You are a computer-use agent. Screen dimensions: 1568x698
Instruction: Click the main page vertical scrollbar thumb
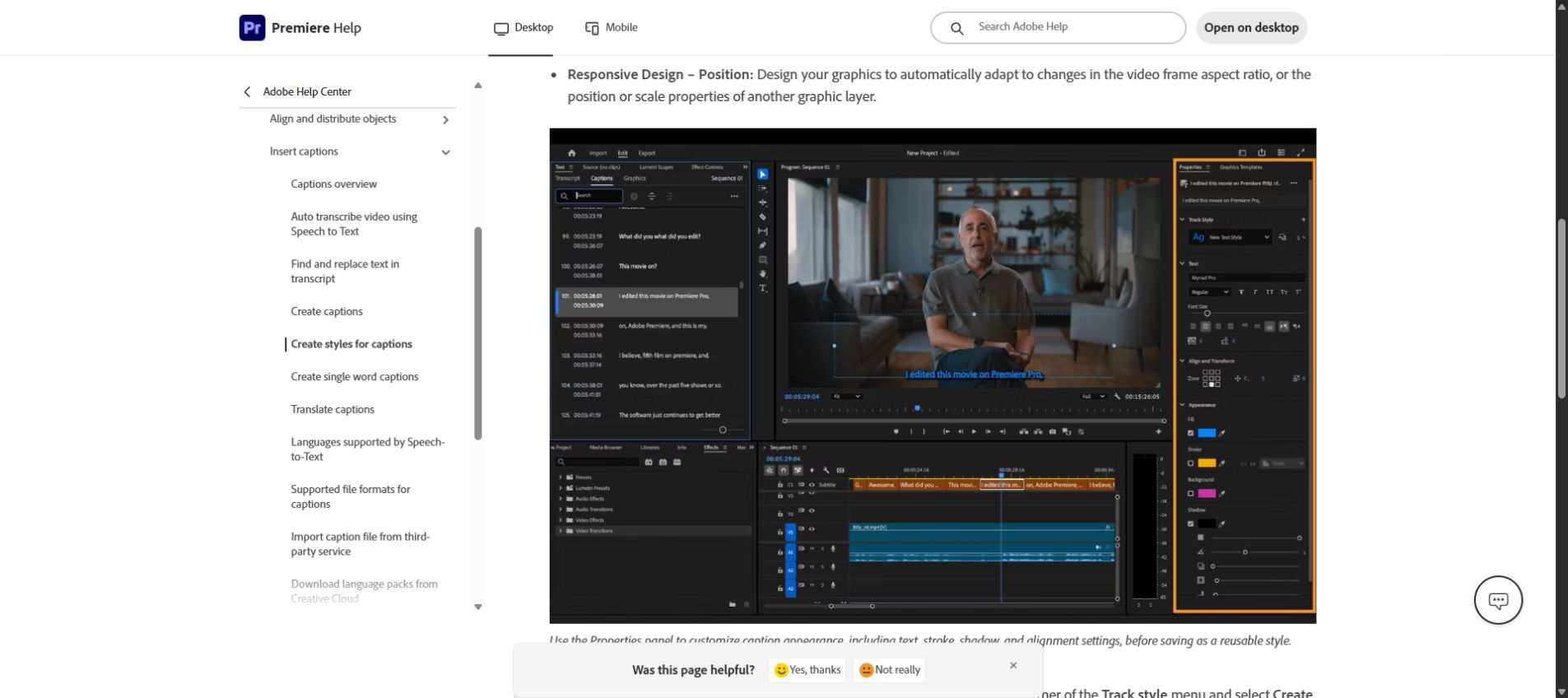point(1561,309)
